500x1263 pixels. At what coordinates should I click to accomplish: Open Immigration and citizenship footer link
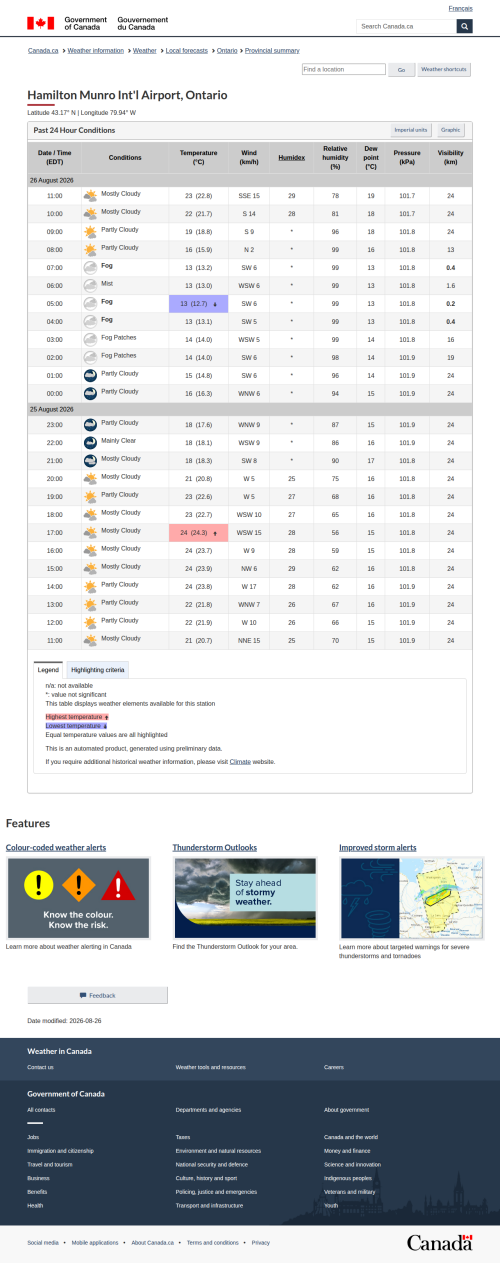click(61, 1151)
